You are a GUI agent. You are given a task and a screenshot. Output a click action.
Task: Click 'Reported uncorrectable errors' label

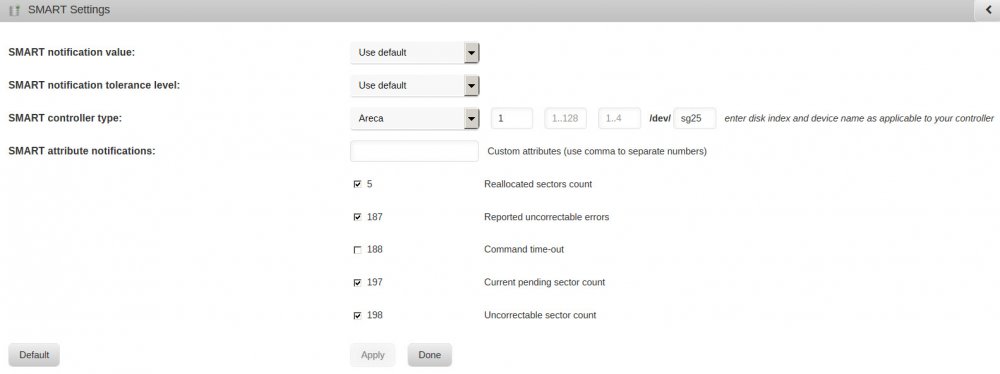coord(547,217)
